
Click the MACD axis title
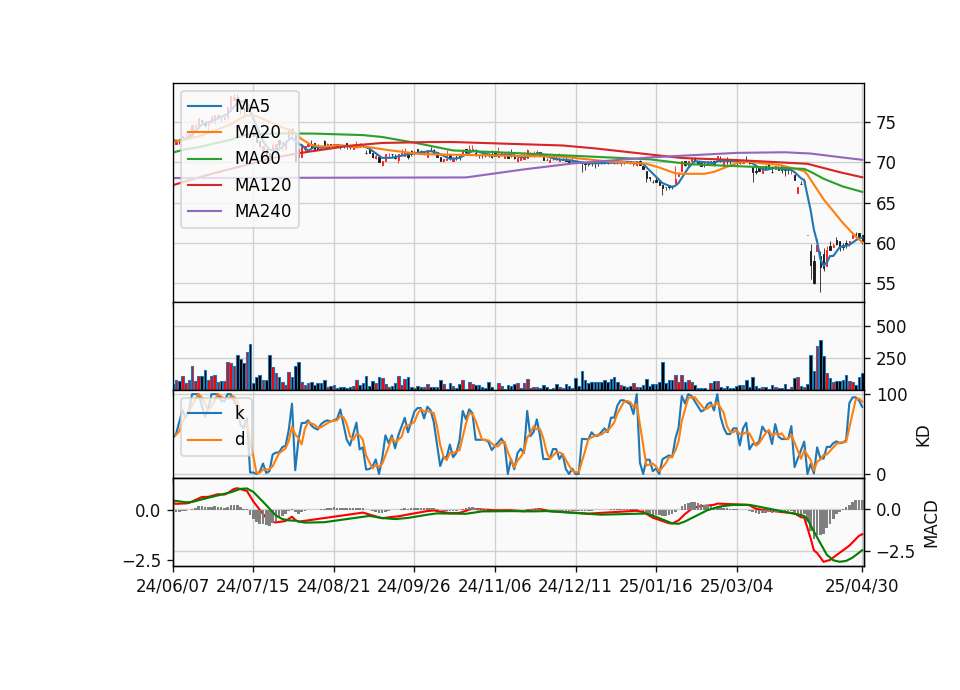931,525
